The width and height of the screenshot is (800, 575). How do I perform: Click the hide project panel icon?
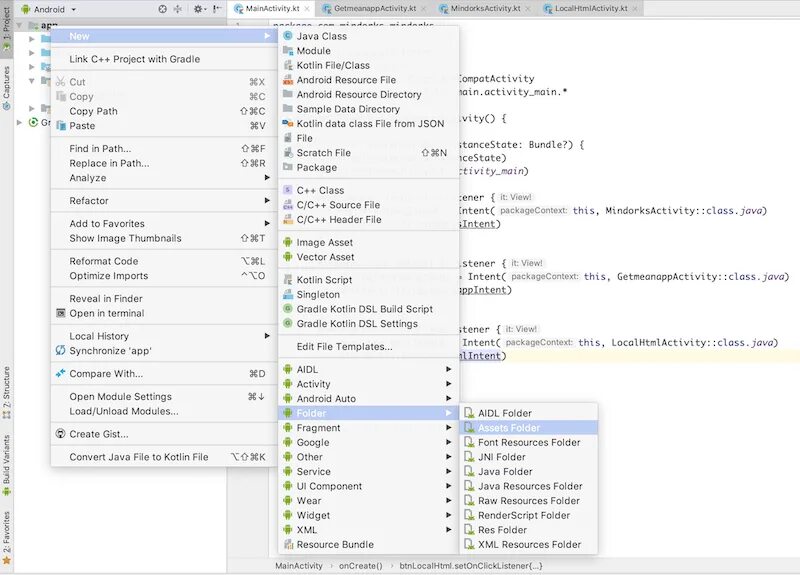217,9
